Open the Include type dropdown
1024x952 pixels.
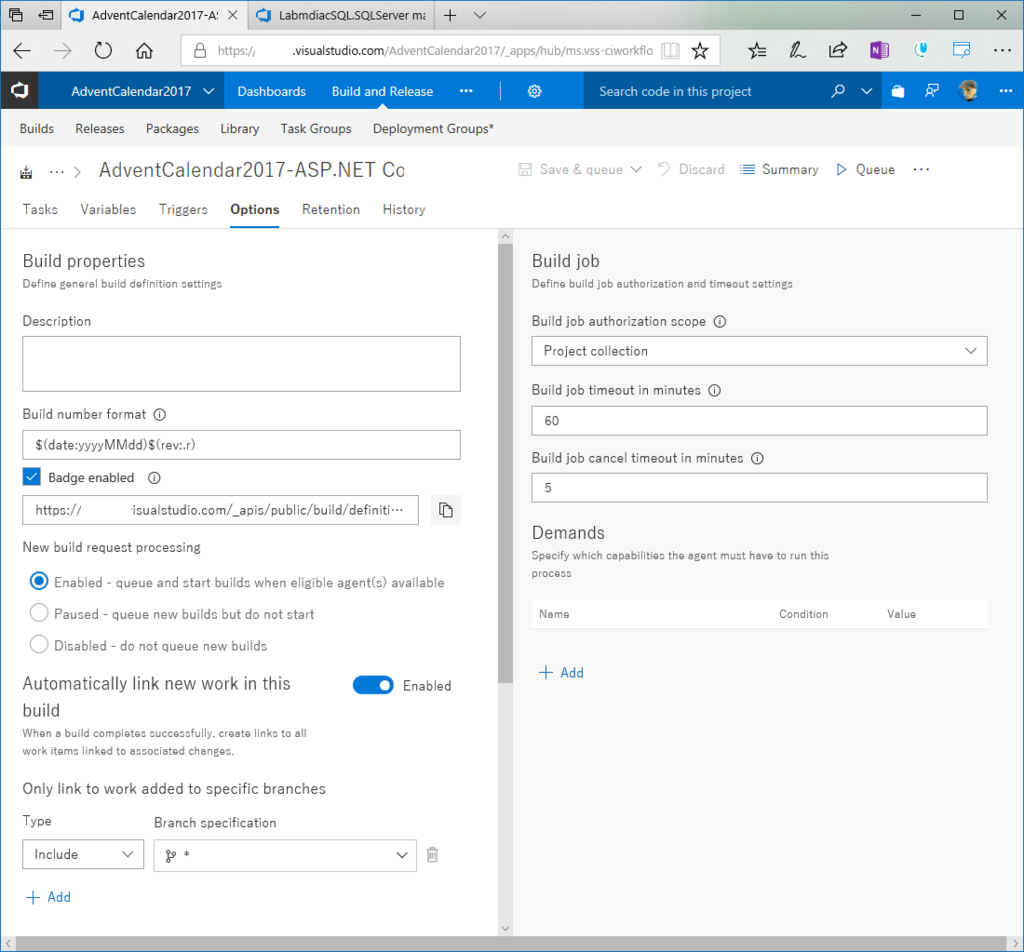point(83,855)
